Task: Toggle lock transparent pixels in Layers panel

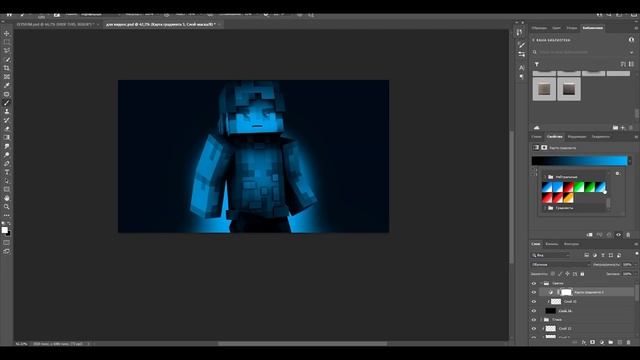Action: [553, 274]
